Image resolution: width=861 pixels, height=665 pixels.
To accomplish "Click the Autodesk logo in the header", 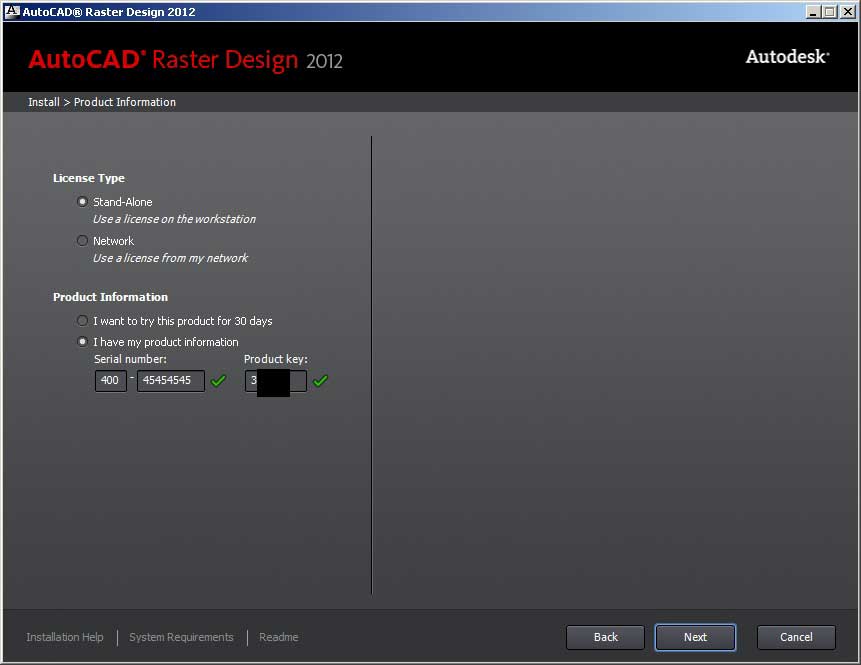I will point(787,57).
